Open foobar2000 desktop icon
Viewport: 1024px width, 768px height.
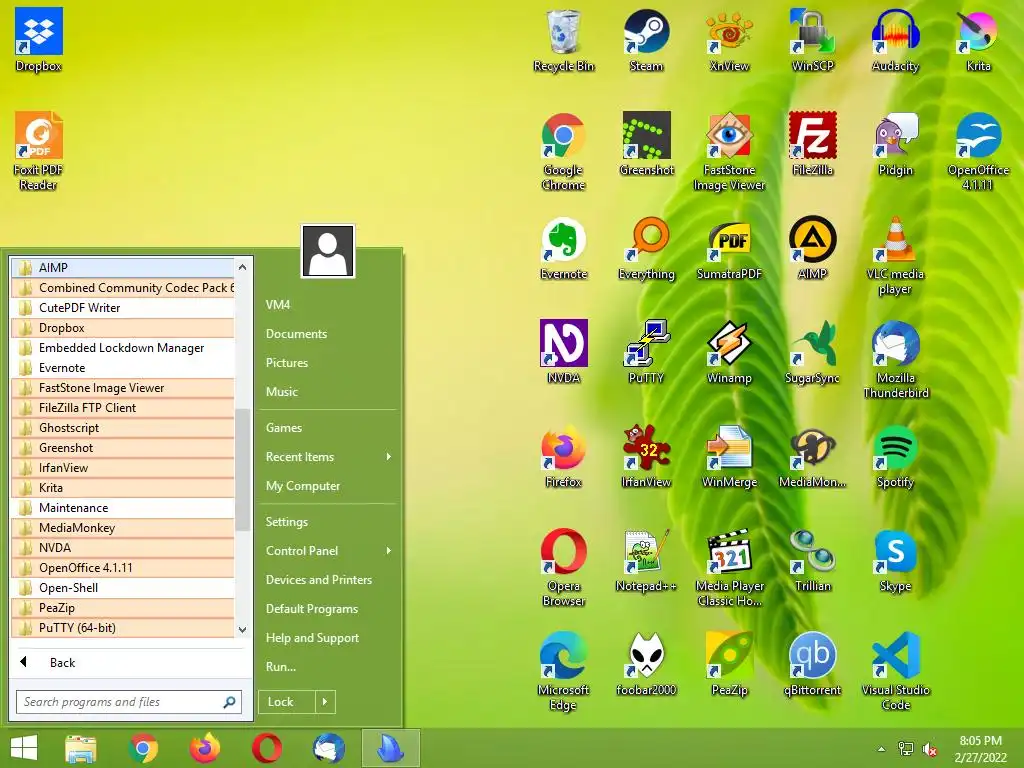click(x=647, y=664)
